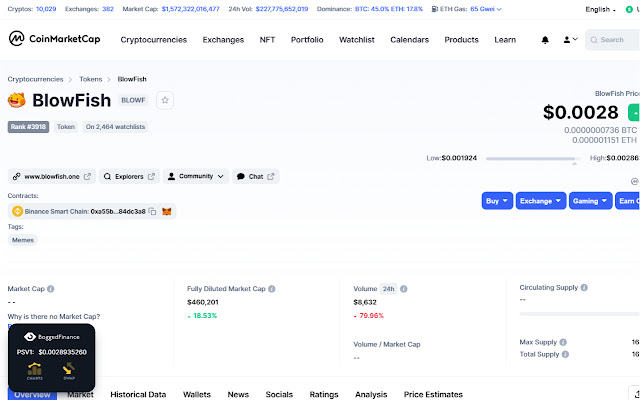
Task: Open the Portfolio menu item
Action: pos(307,40)
